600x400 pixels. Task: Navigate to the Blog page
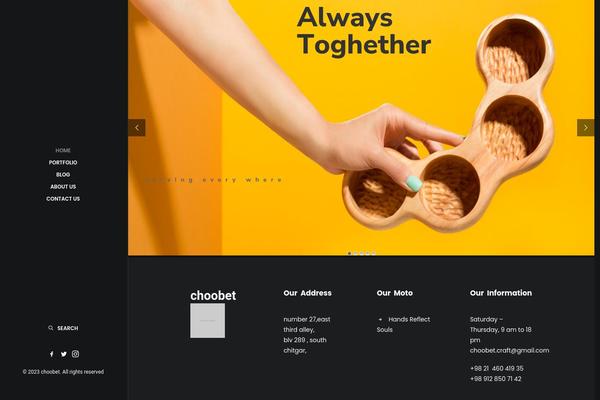click(63, 175)
